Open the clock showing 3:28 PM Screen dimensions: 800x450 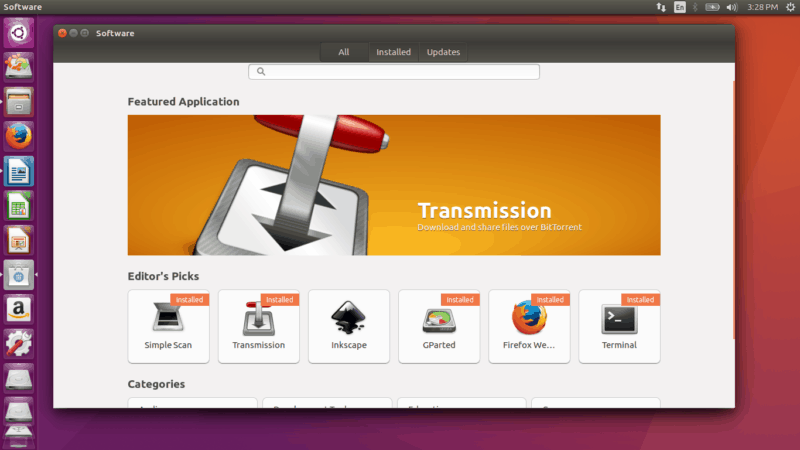(x=762, y=7)
